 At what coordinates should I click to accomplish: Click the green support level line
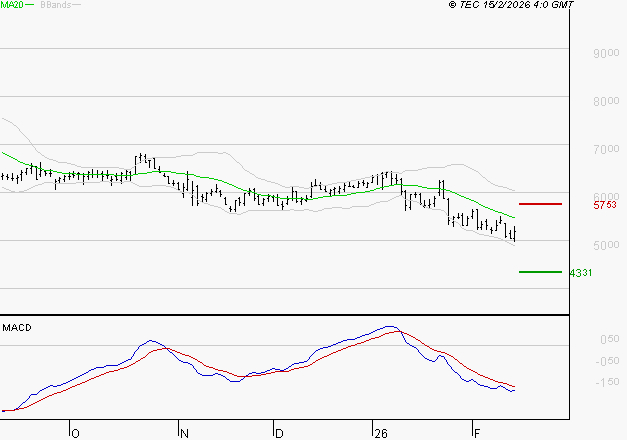click(x=540, y=272)
